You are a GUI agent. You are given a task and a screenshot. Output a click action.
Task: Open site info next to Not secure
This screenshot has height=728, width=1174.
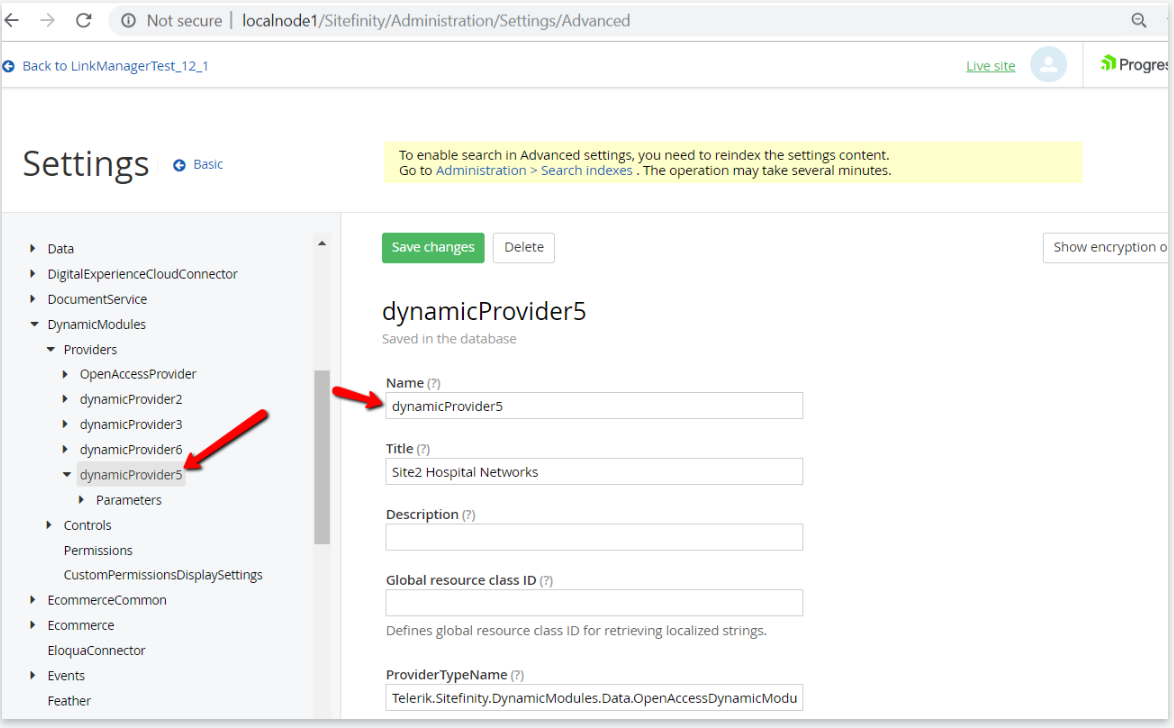[129, 21]
